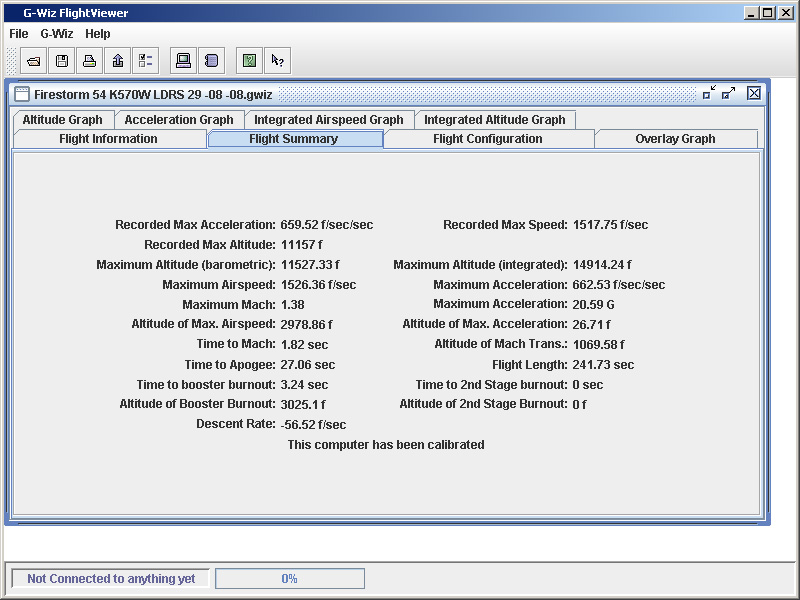Click the barometric altitude value 11527.33 f
The image size is (800, 600).
pyautogui.click(x=310, y=264)
